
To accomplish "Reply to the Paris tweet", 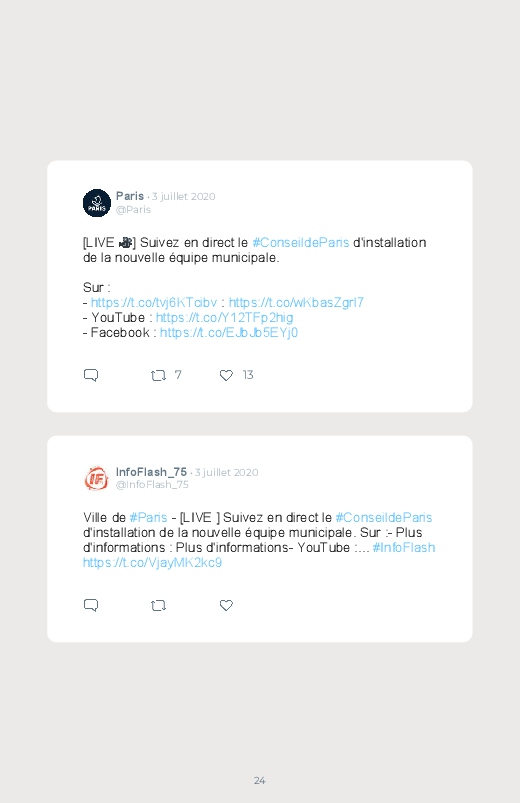I will (91, 375).
